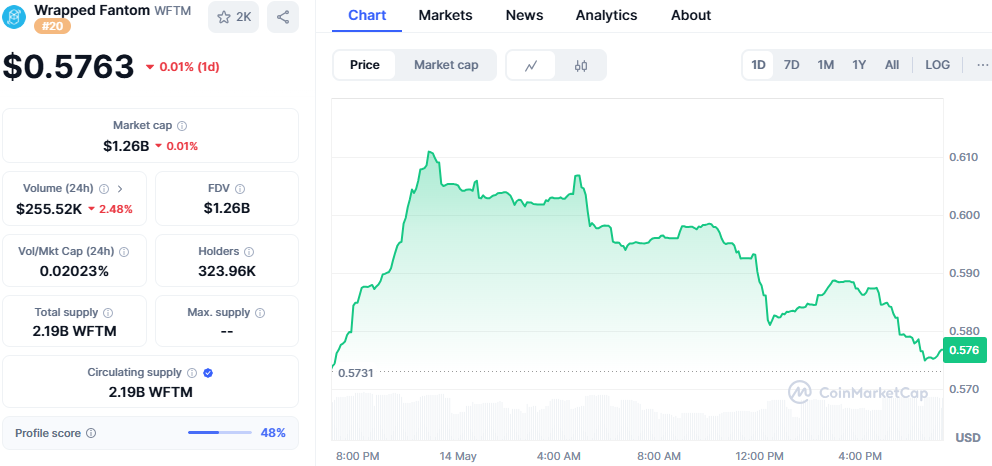
Task: Open chart more options ellipsis
Action: (982, 64)
